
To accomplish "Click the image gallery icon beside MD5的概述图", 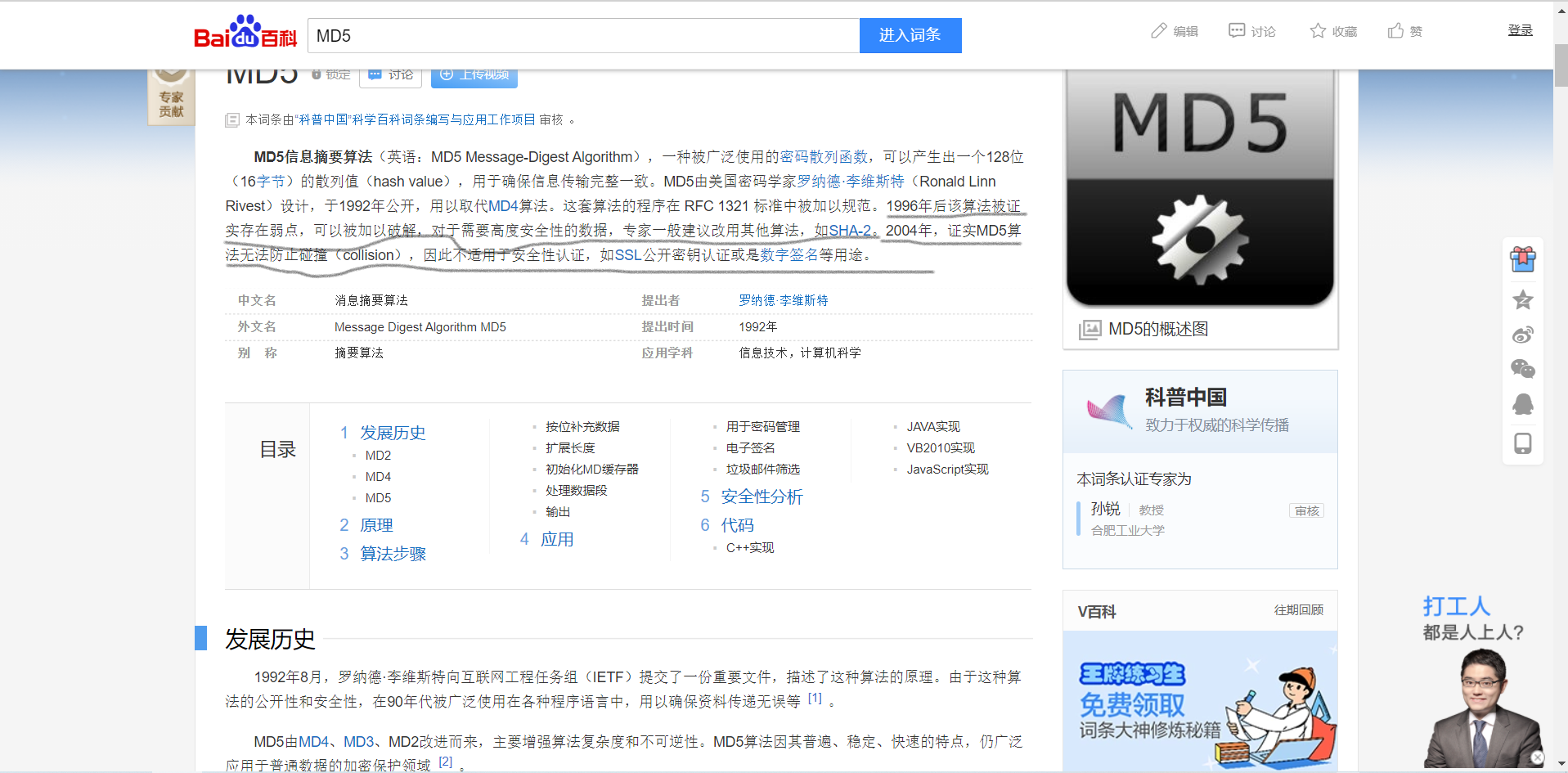I will pos(1090,330).
